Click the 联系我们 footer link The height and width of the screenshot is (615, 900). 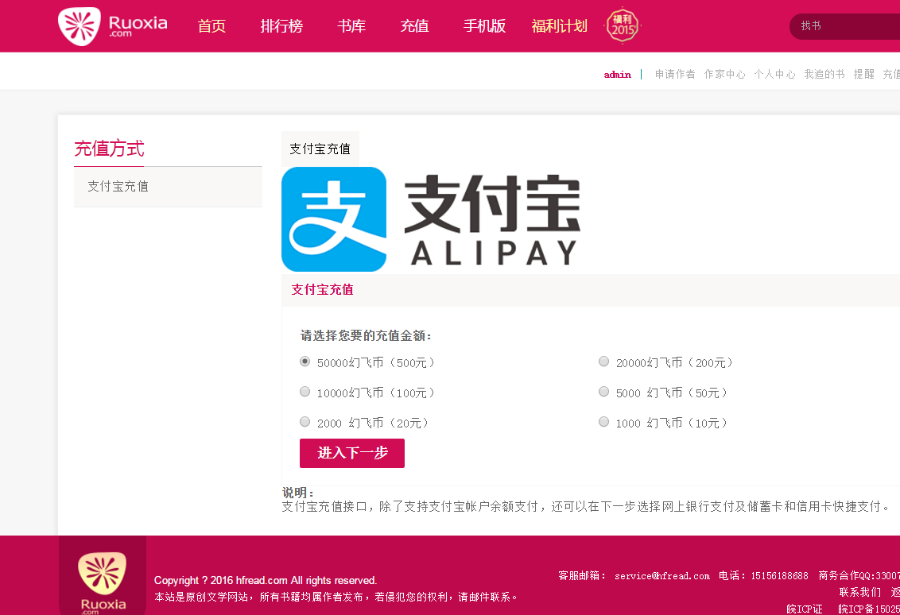pos(860,592)
